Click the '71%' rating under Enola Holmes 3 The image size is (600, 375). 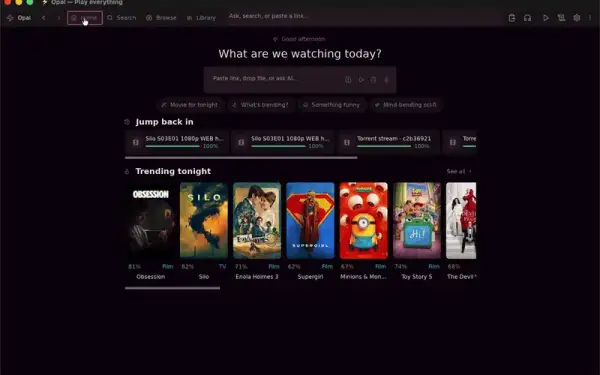coord(241,266)
